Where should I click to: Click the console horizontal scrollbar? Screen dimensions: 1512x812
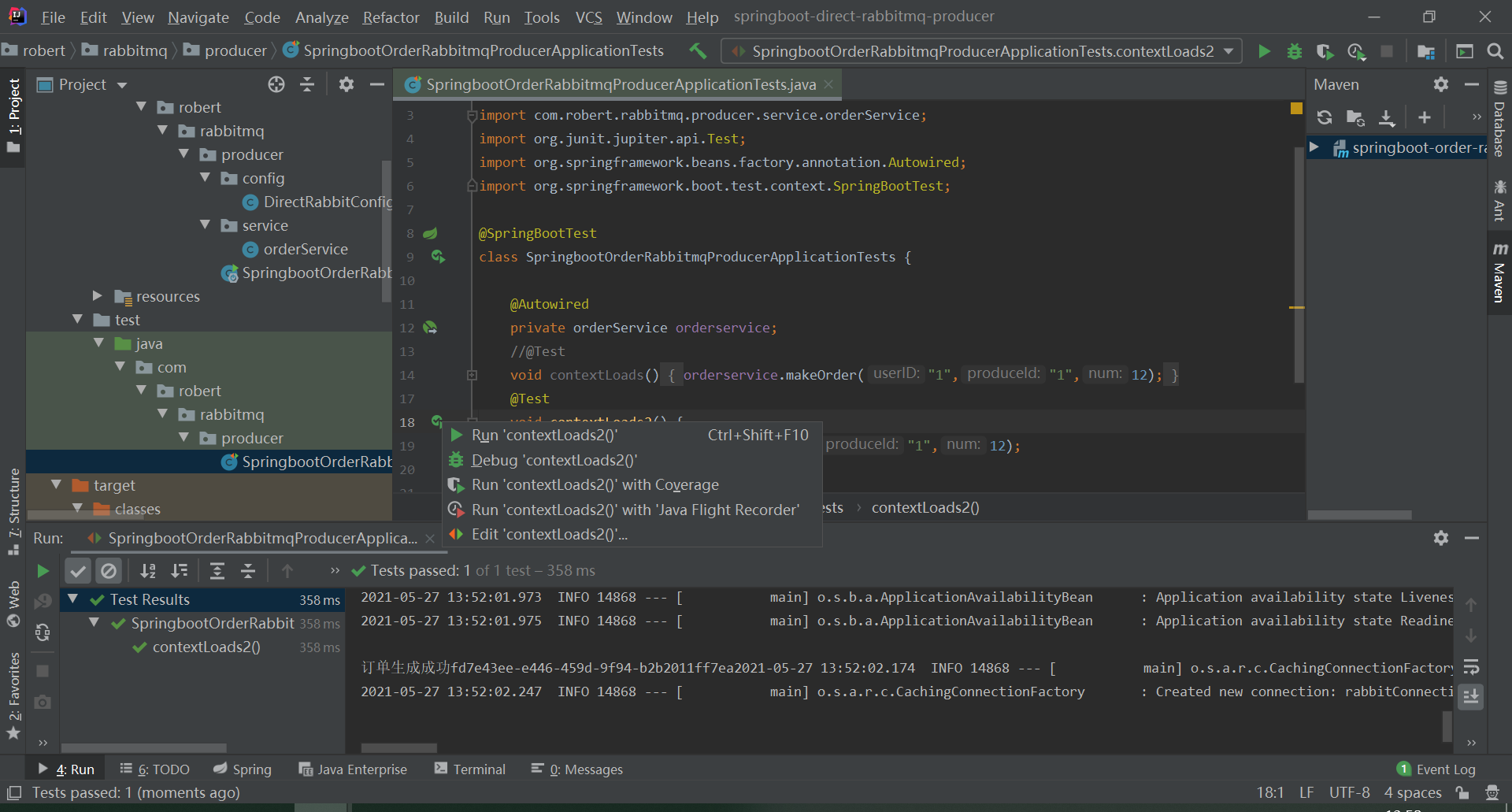399,747
